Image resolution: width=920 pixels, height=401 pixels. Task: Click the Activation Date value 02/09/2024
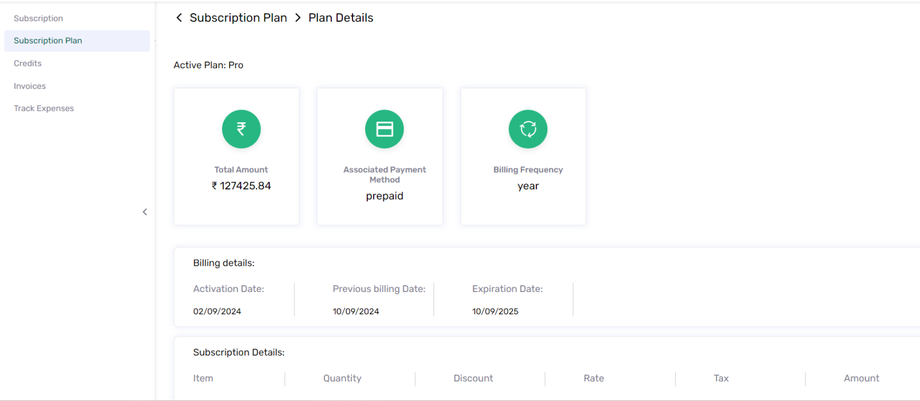pos(217,311)
